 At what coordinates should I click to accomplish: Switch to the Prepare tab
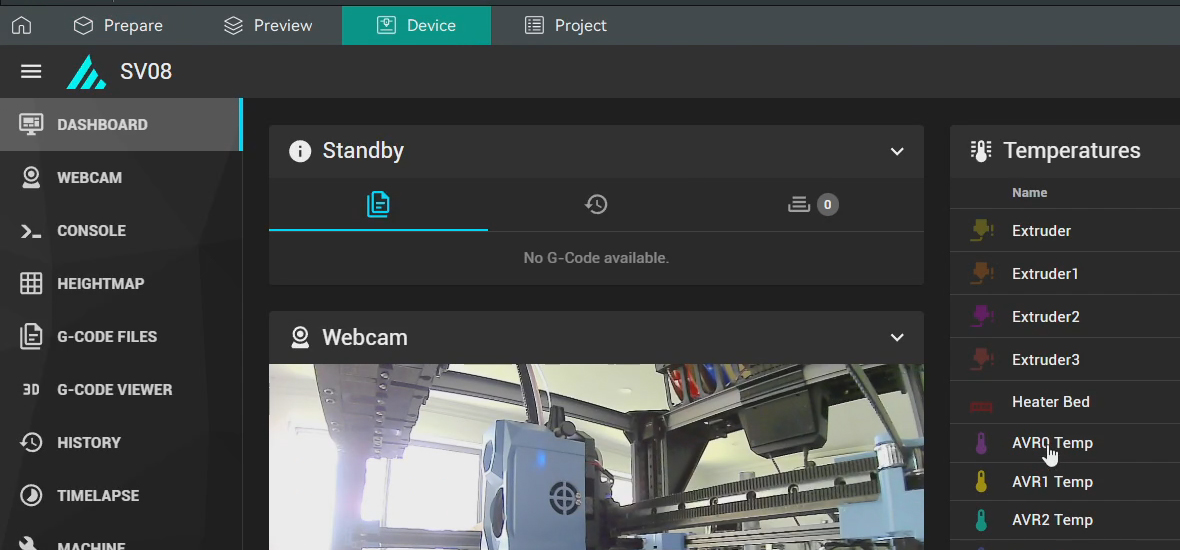pyautogui.click(x=118, y=26)
